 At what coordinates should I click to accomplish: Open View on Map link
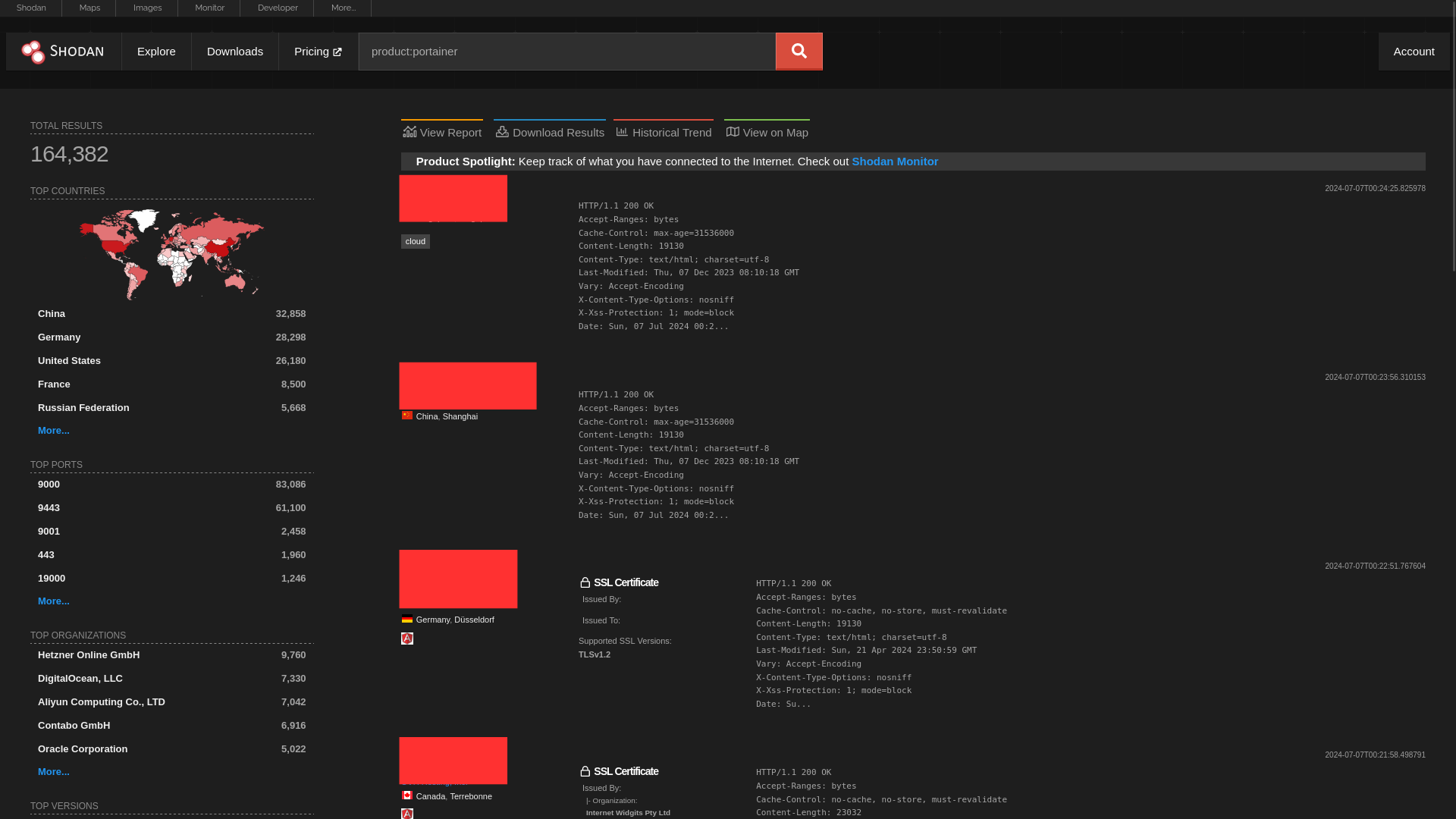767,132
